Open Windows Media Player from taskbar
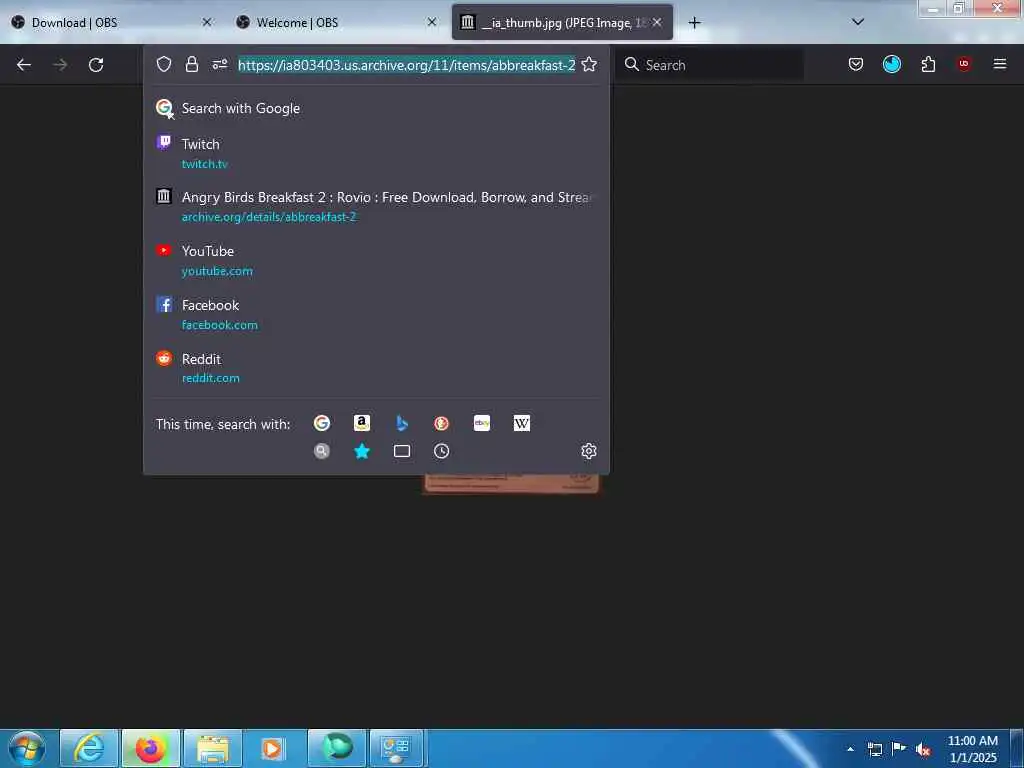This screenshot has width=1024, height=768. [x=274, y=748]
